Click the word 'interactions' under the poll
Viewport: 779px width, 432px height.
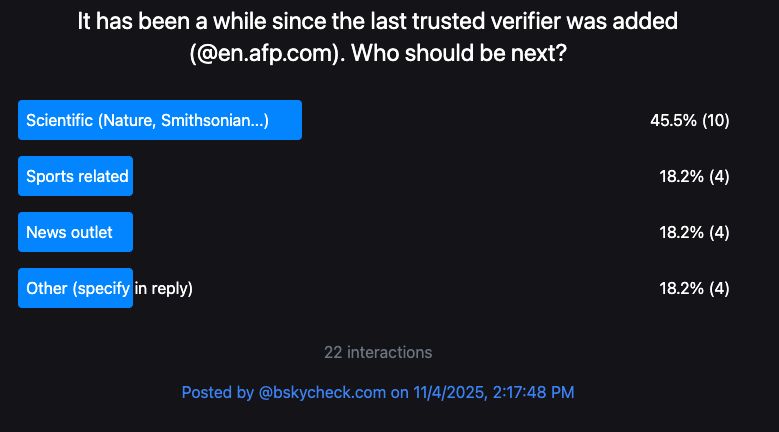[x=390, y=353]
